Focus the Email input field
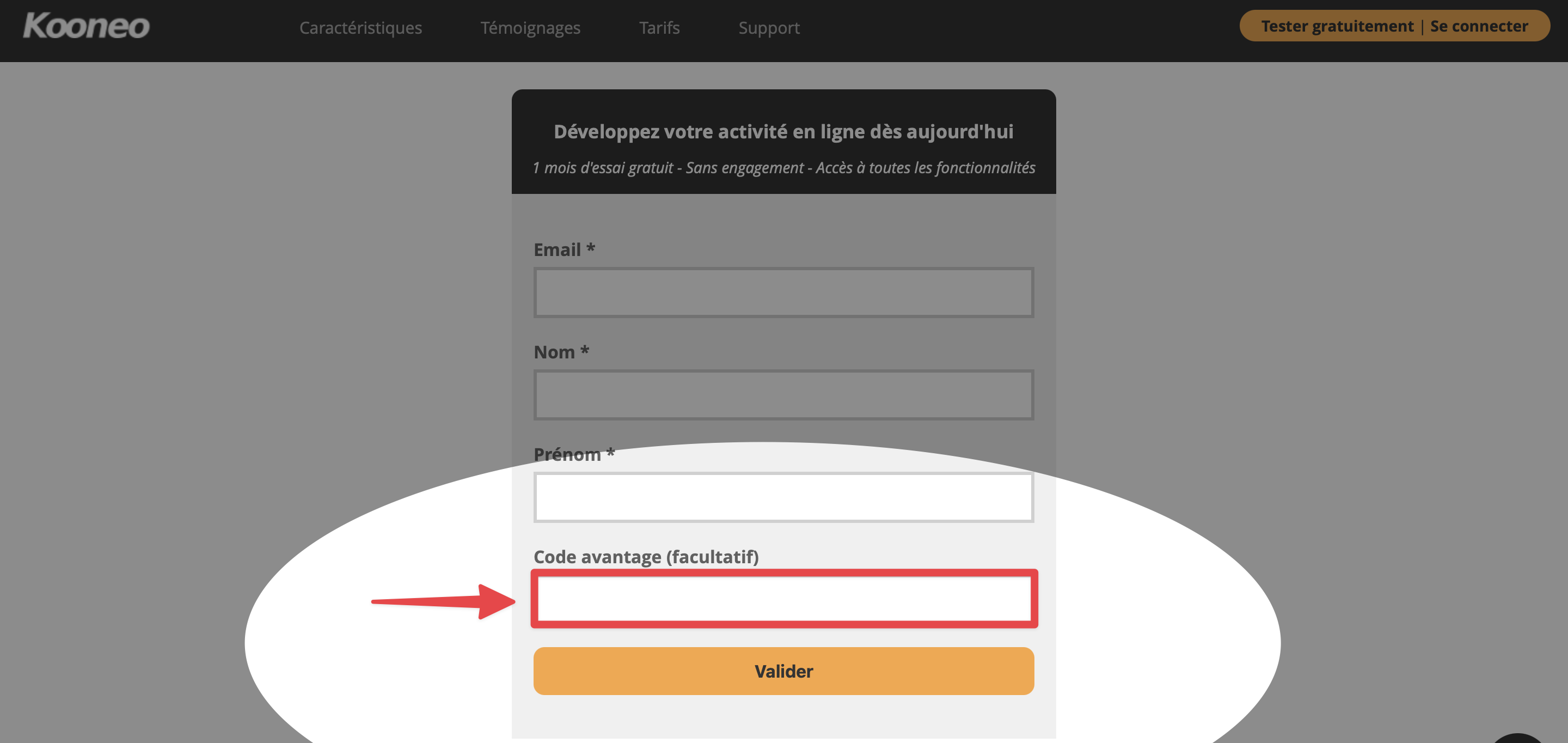The image size is (1568, 743). [783, 293]
